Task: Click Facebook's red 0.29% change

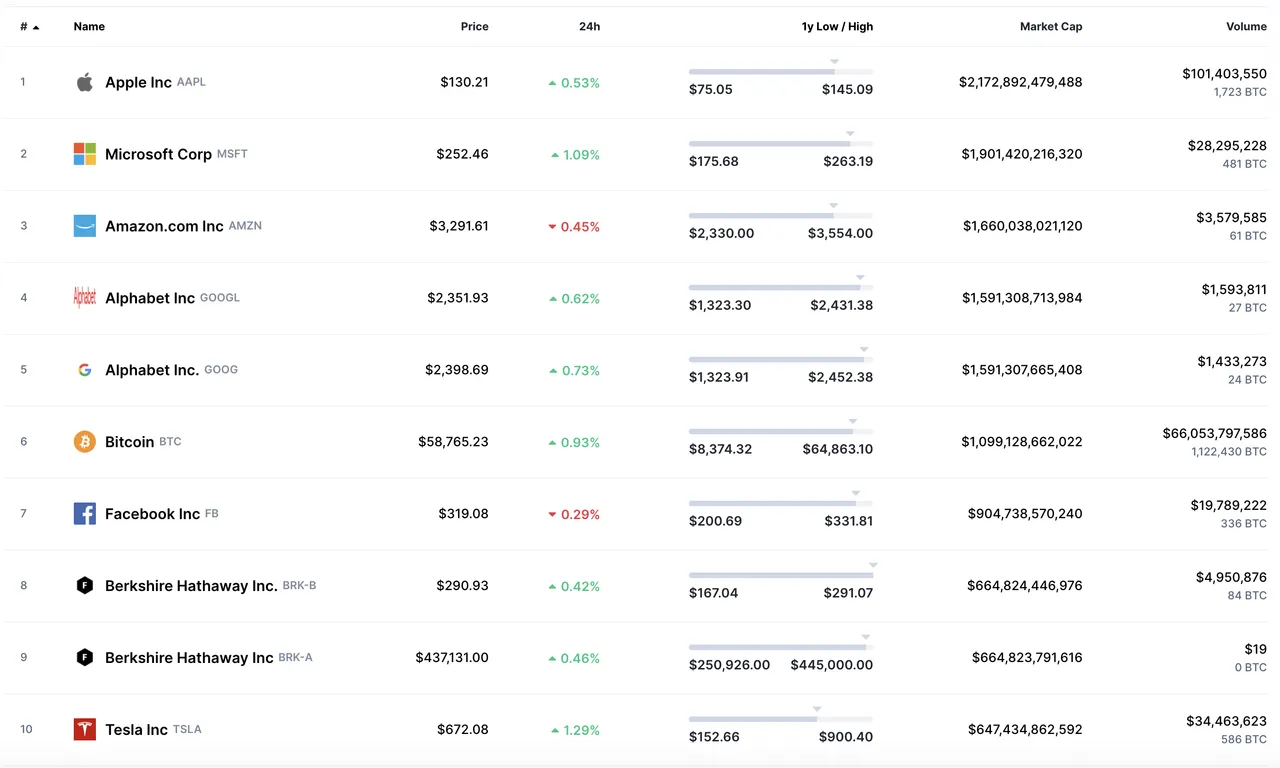Action: click(x=574, y=515)
